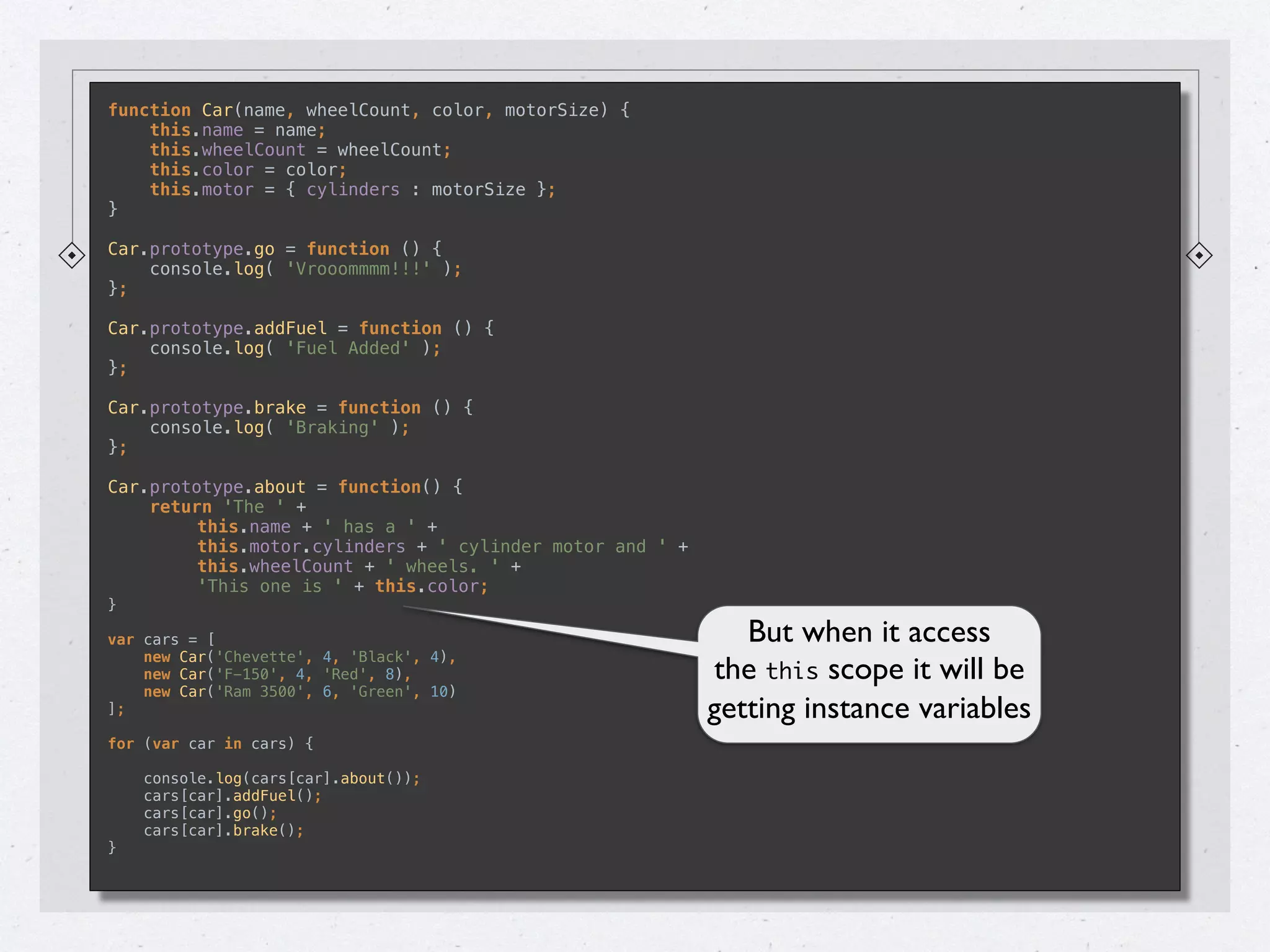Click the right diamond ornament icon

(1199, 255)
